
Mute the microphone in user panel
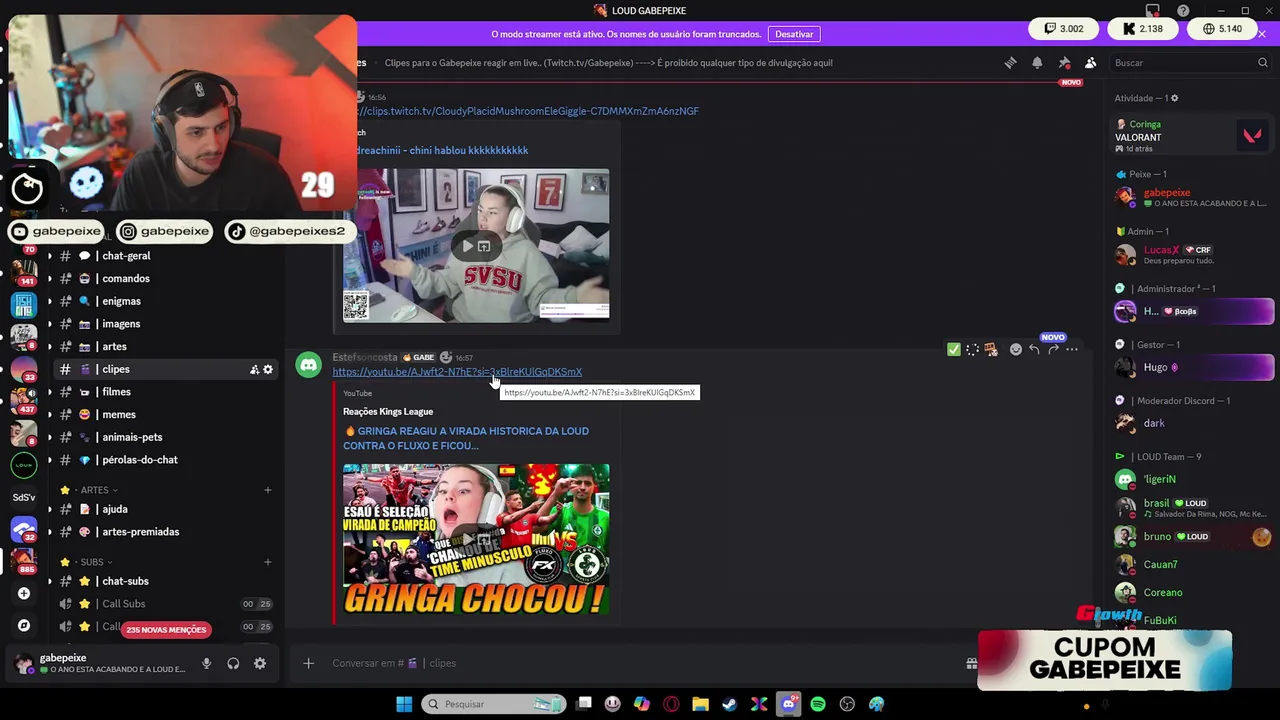[206, 663]
